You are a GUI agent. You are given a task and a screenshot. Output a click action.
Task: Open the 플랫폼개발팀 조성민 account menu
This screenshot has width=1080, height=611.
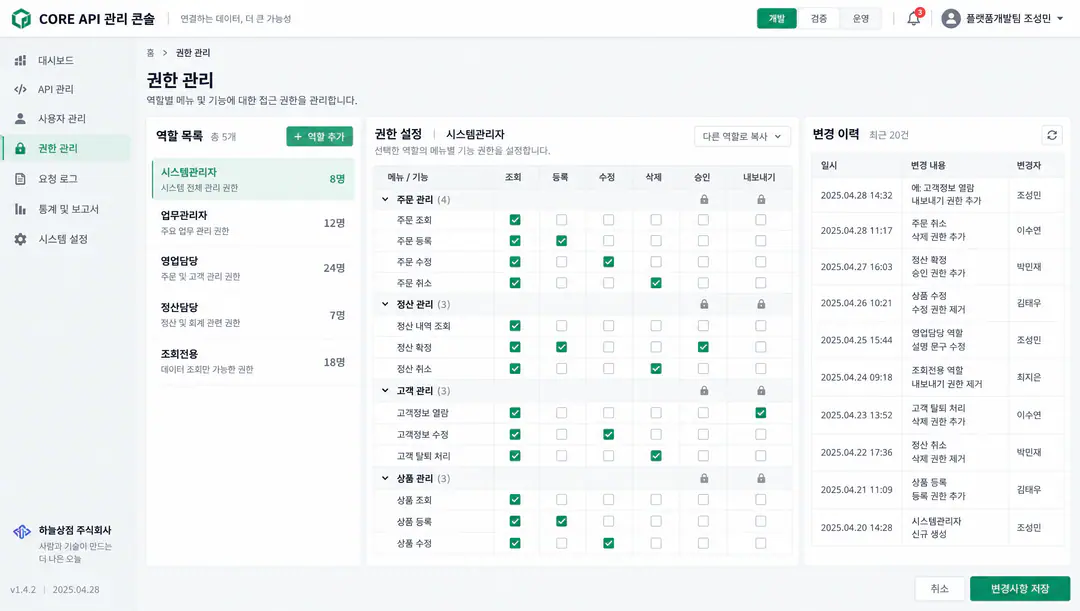coord(1004,19)
